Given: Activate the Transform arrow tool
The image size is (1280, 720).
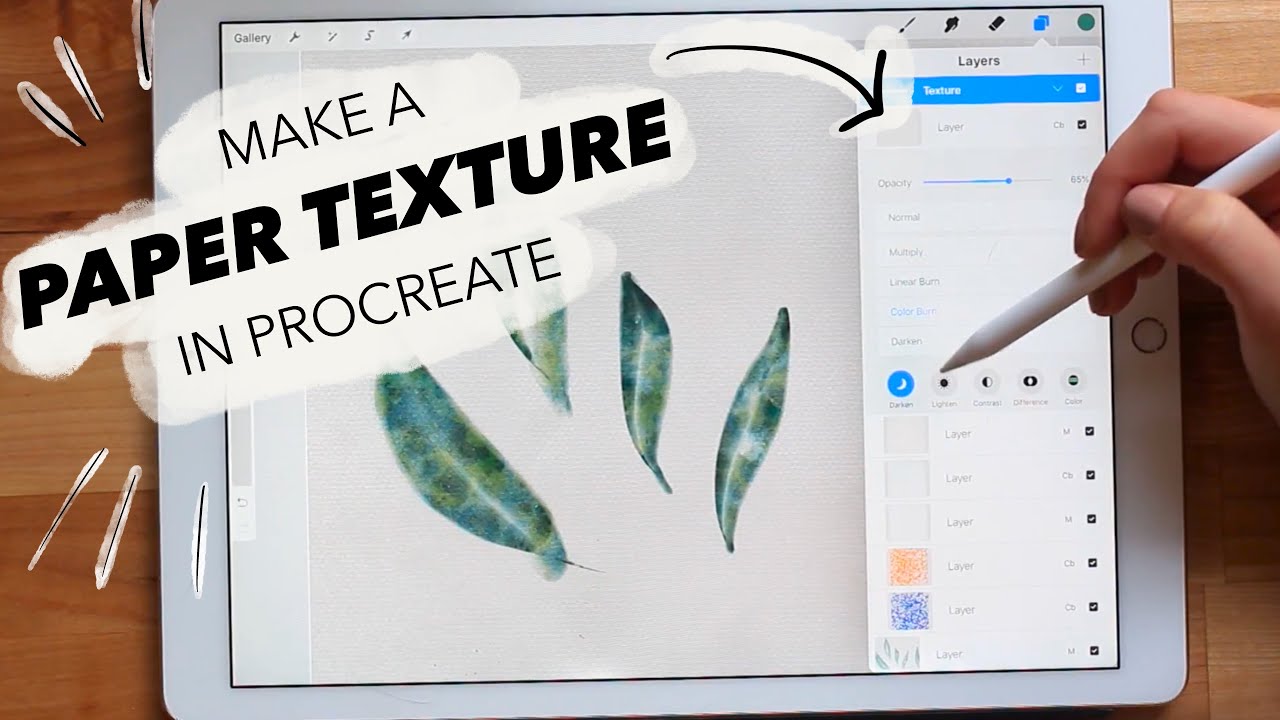Looking at the screenshot, I should 407,36.
